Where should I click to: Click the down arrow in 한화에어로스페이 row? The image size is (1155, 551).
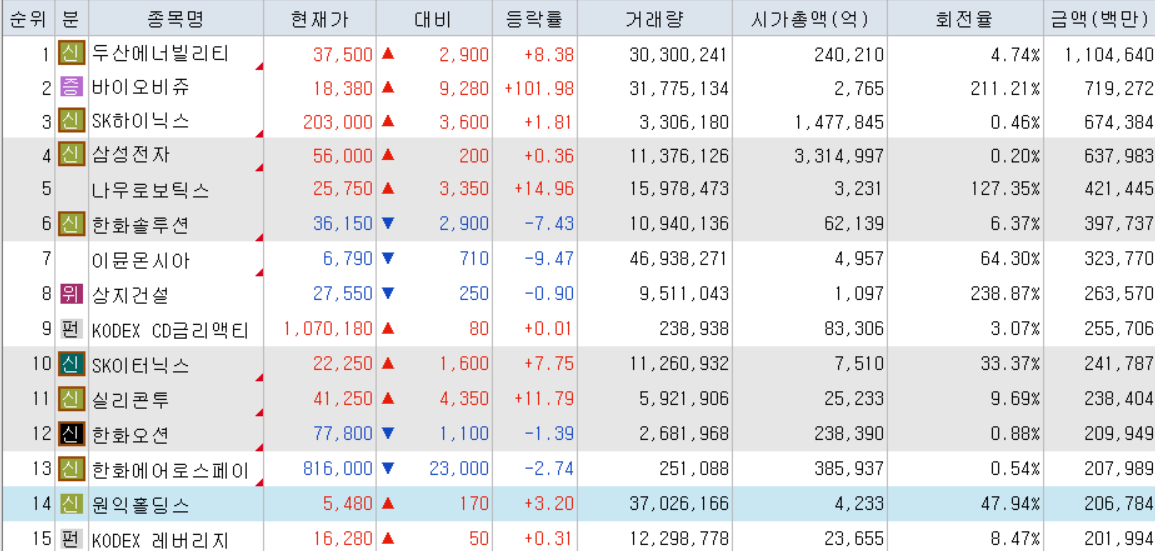388,468
